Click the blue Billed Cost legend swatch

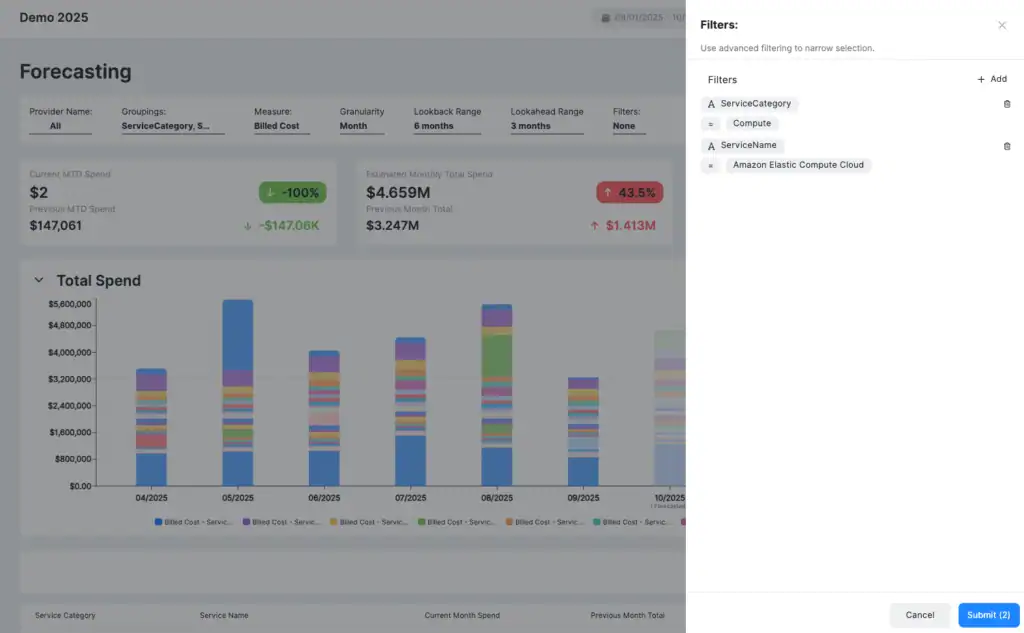[x=159, y=522]
